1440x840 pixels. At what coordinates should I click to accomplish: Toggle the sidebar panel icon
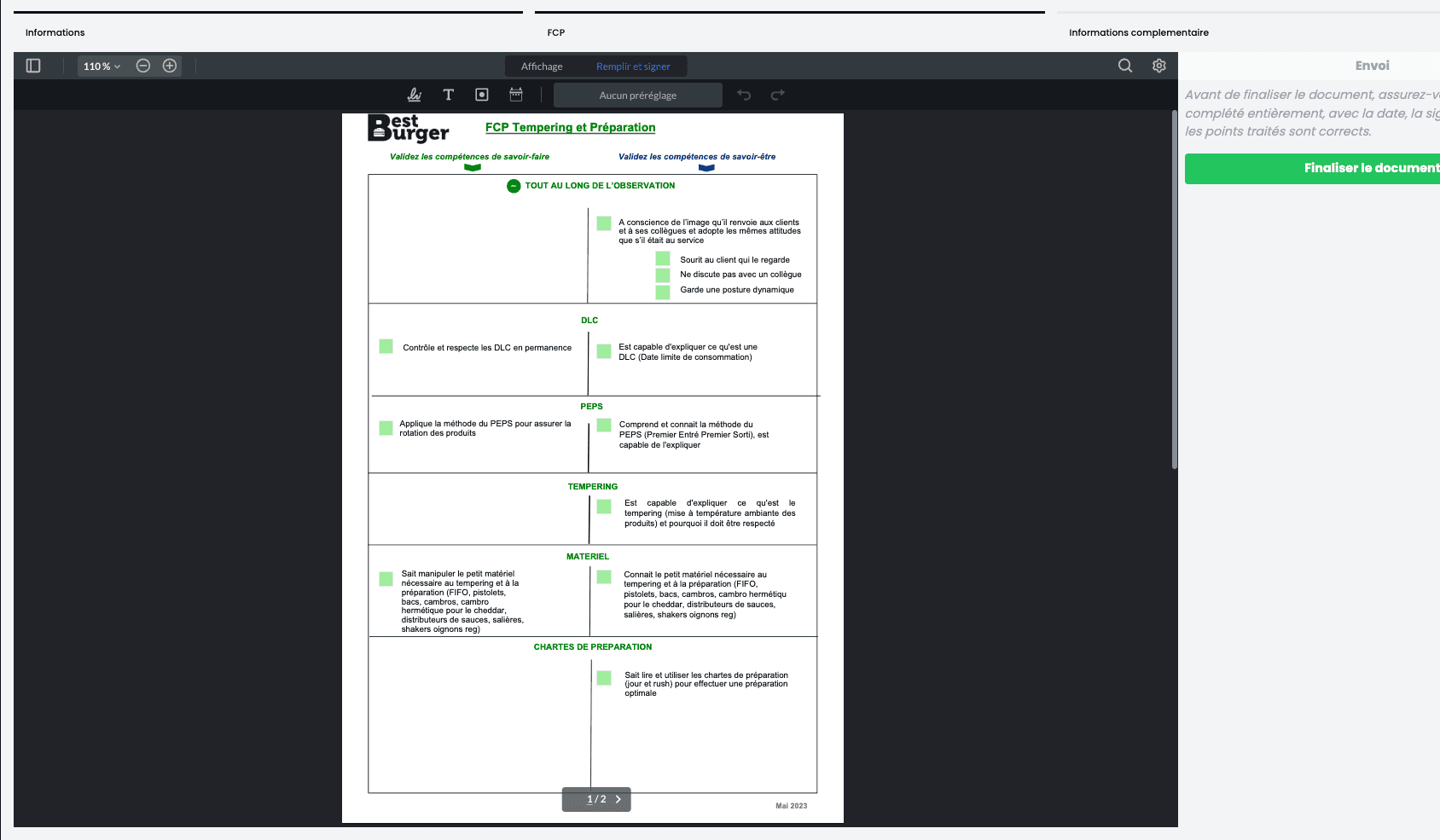(x=33, y=66)
